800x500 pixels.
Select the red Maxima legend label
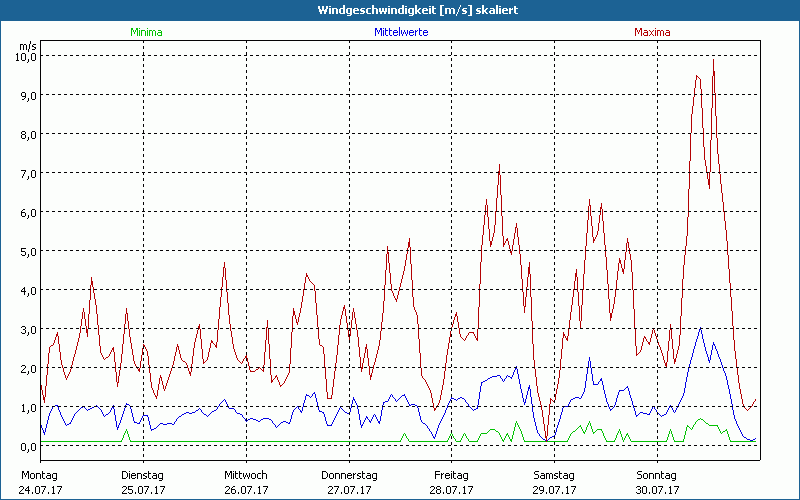click(x=653, y=32)
